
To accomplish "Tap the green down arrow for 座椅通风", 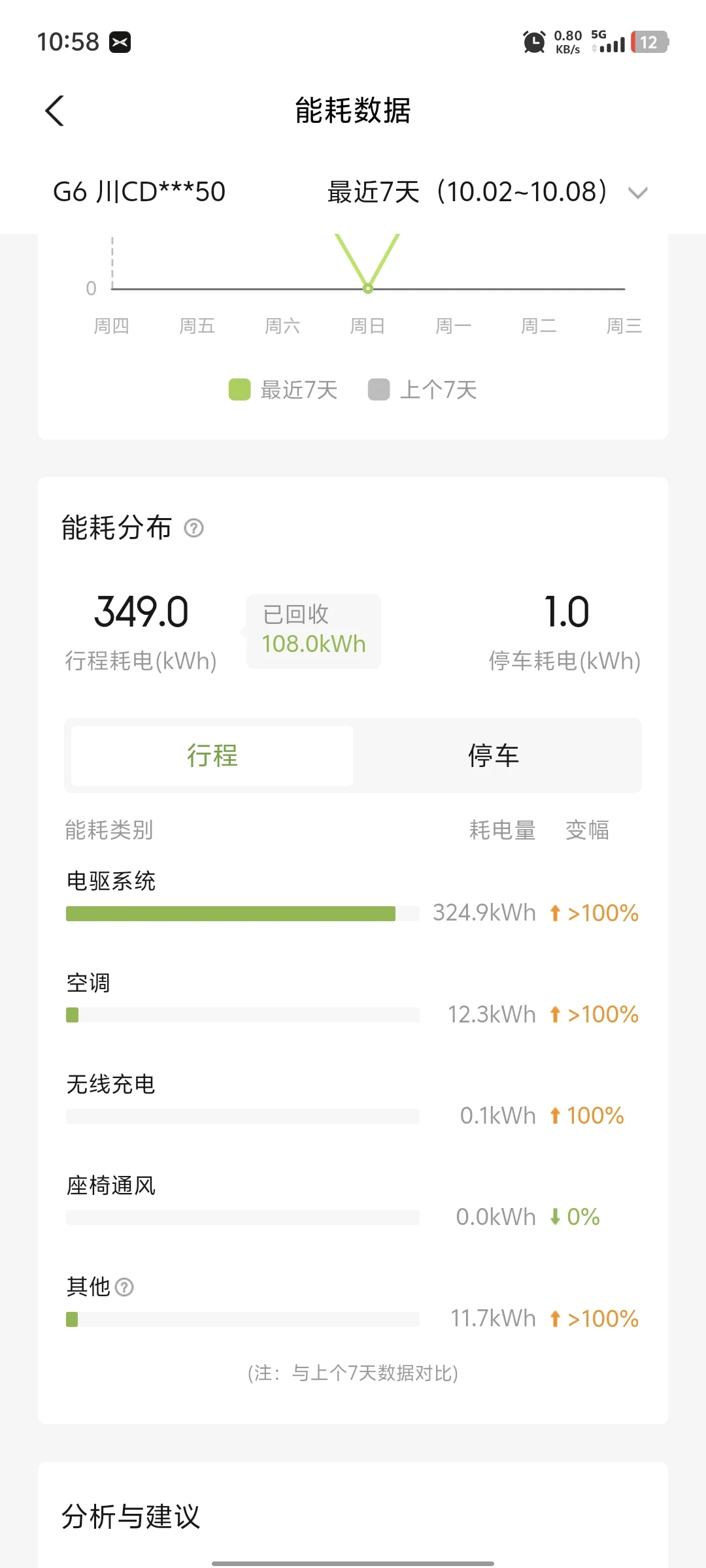I will click(x=555, y=1217).
